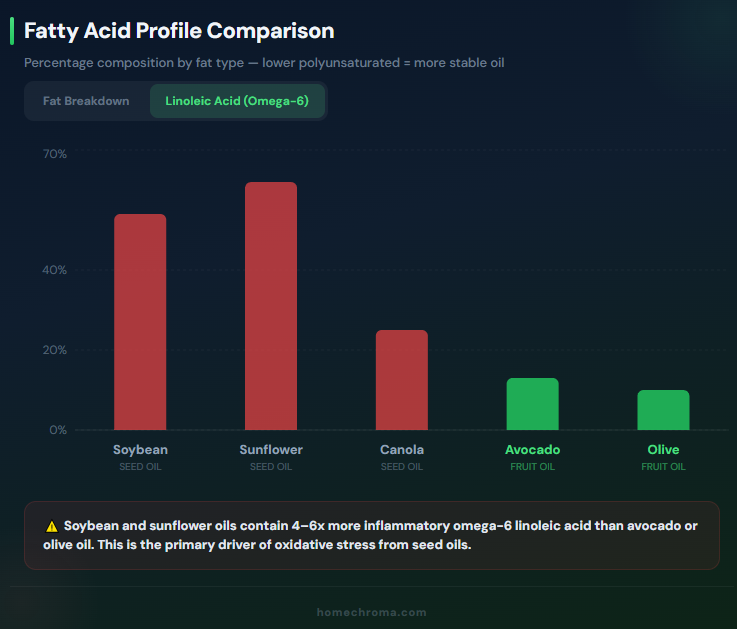Select the Linoleic Acid (Omega-6) tab

point(237,101)
